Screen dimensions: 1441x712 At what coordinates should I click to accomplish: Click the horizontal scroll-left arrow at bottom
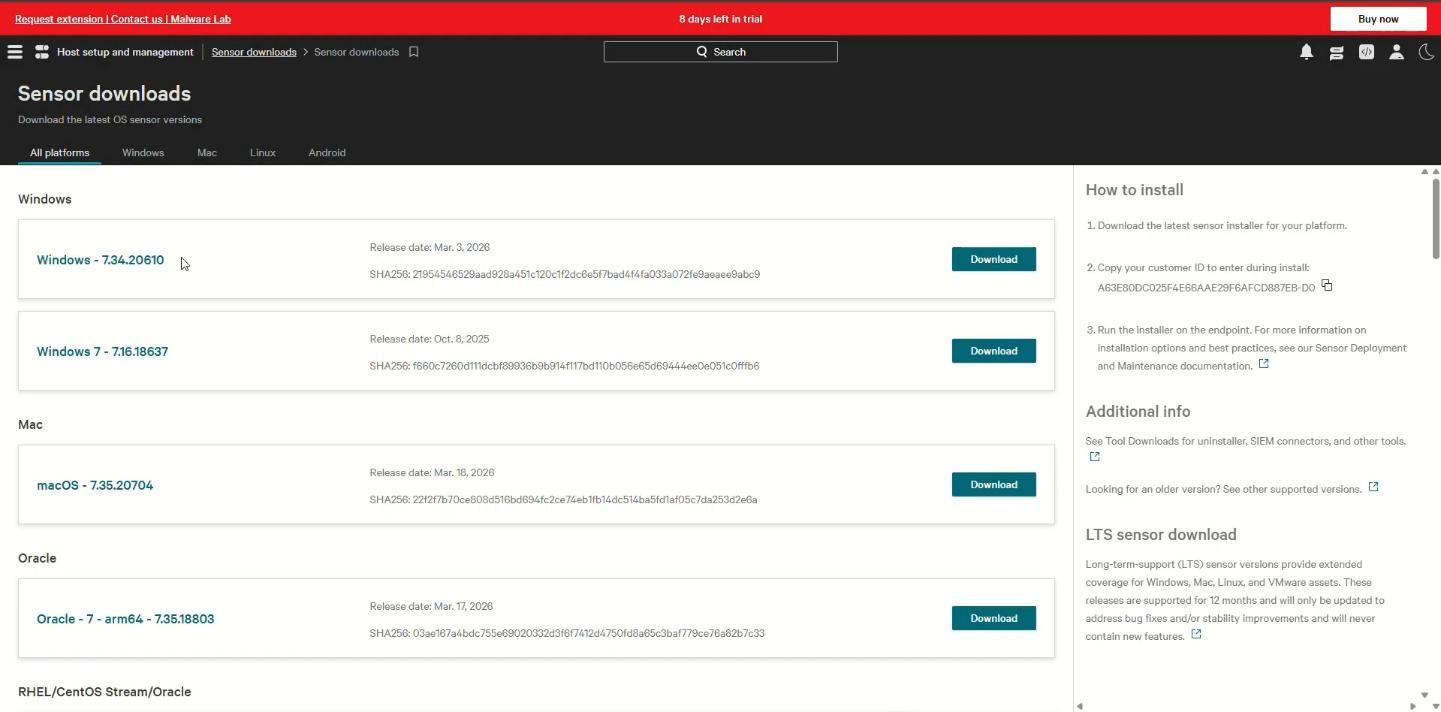tap(1079, 706)
